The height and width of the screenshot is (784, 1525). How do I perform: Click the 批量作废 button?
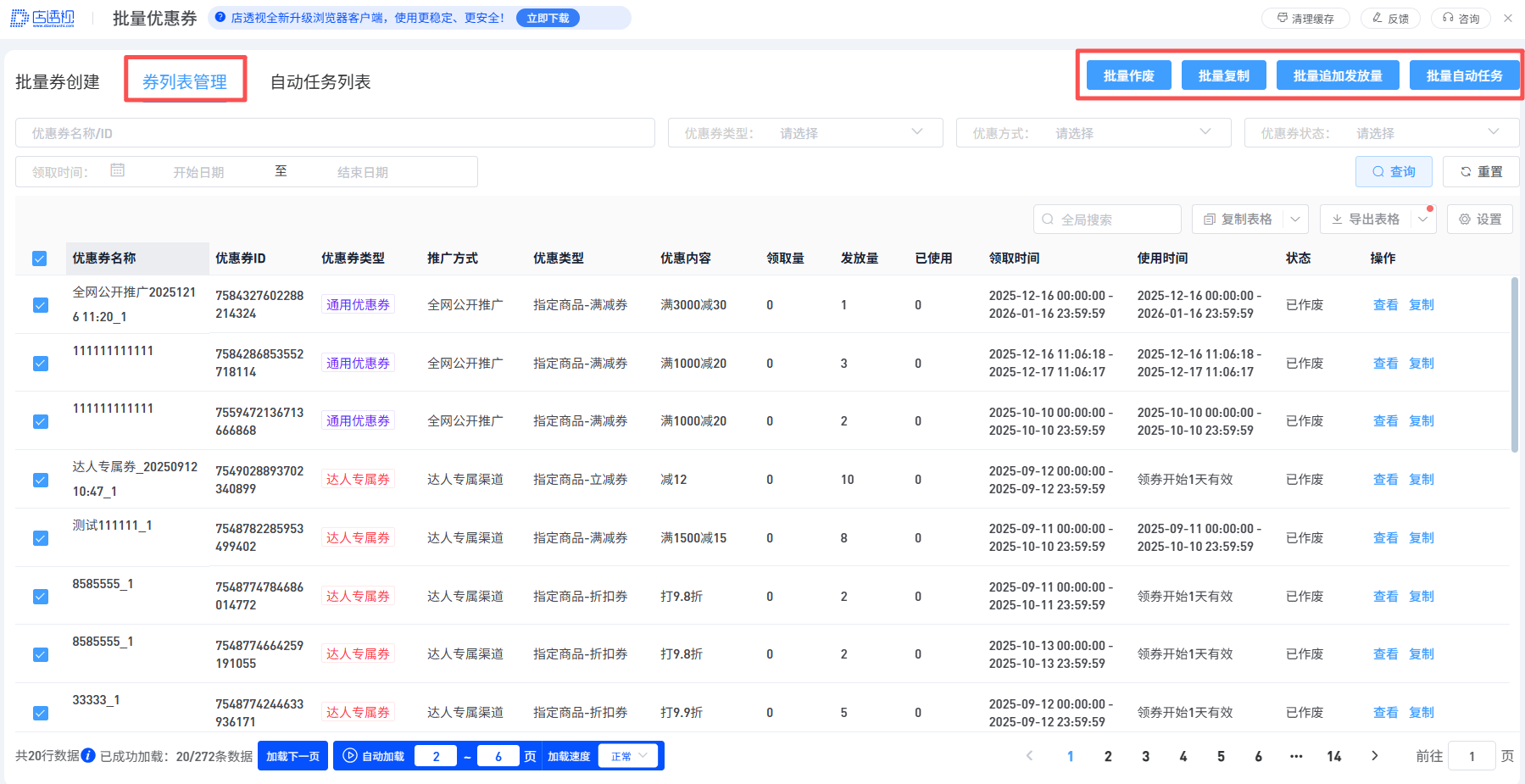[1128, 75]
